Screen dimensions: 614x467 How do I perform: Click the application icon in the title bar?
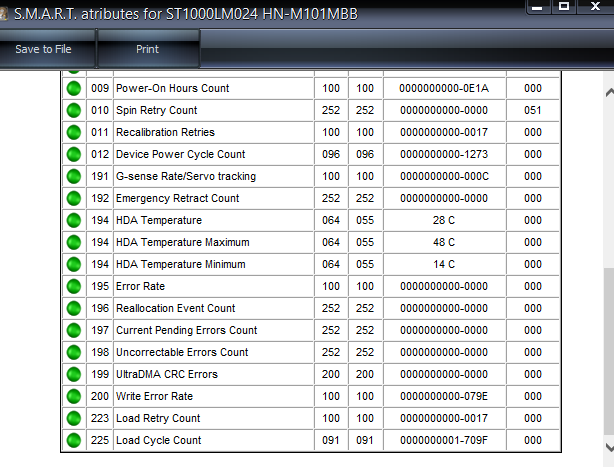[5, 11]
